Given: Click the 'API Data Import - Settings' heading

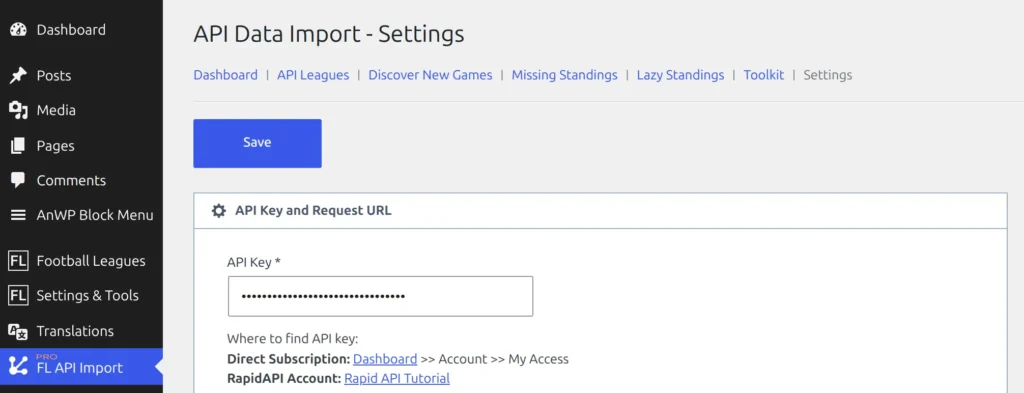Looking at the screenshot, I should (328, 34).
